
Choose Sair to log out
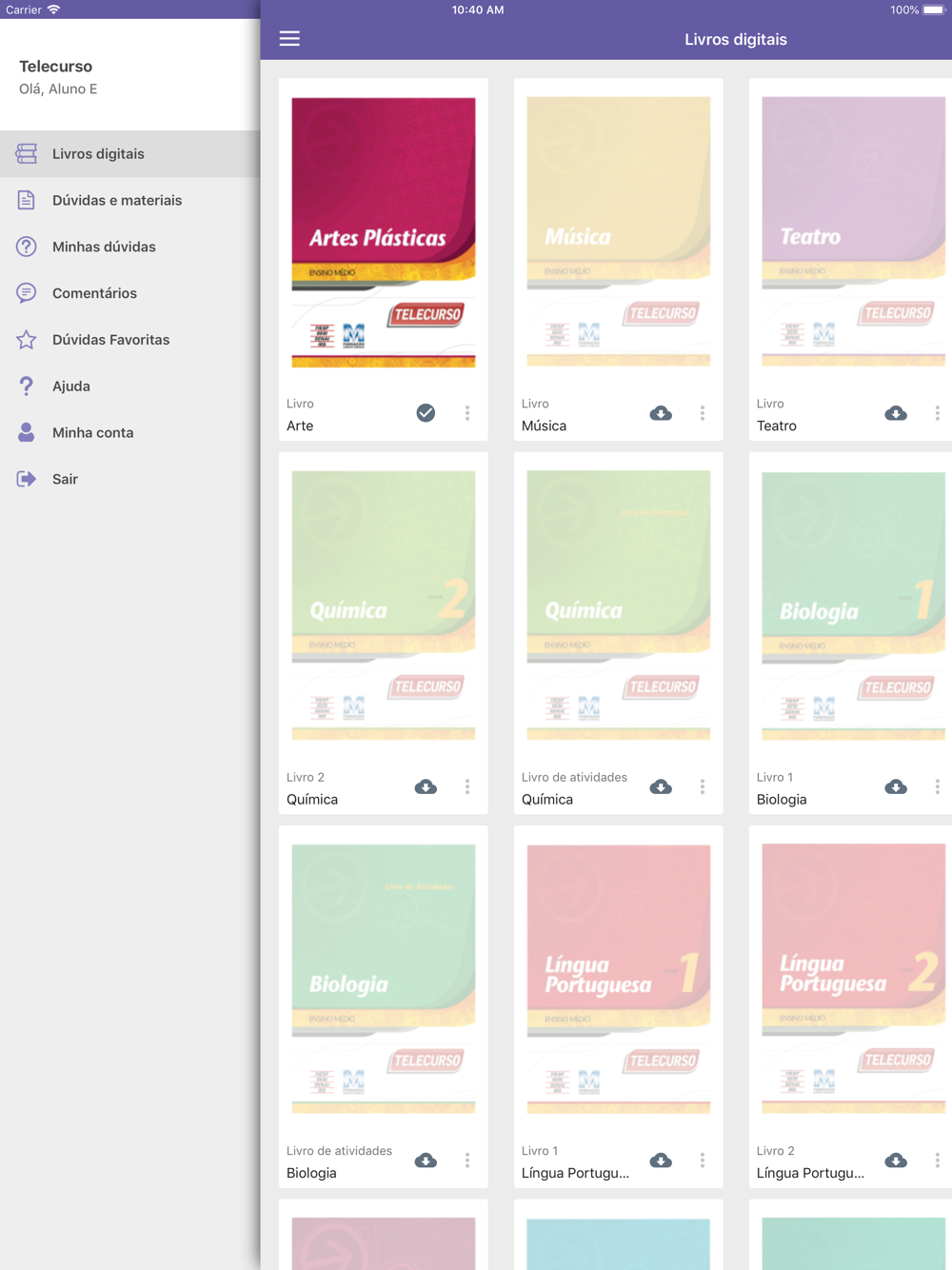130,479
